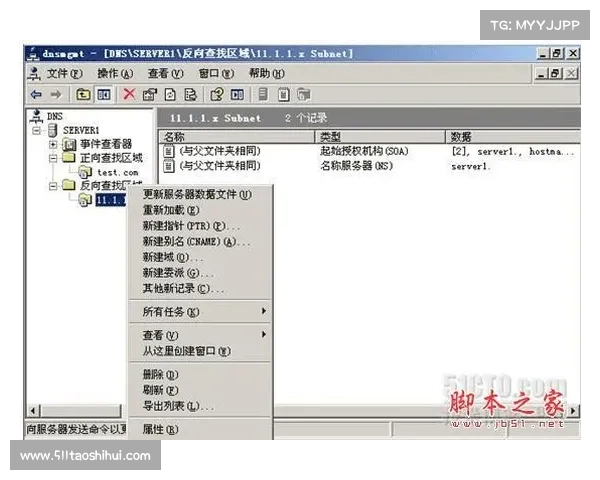Open the 操作(A) menu
Screen dimensions: 600x480
click(115, 73)
